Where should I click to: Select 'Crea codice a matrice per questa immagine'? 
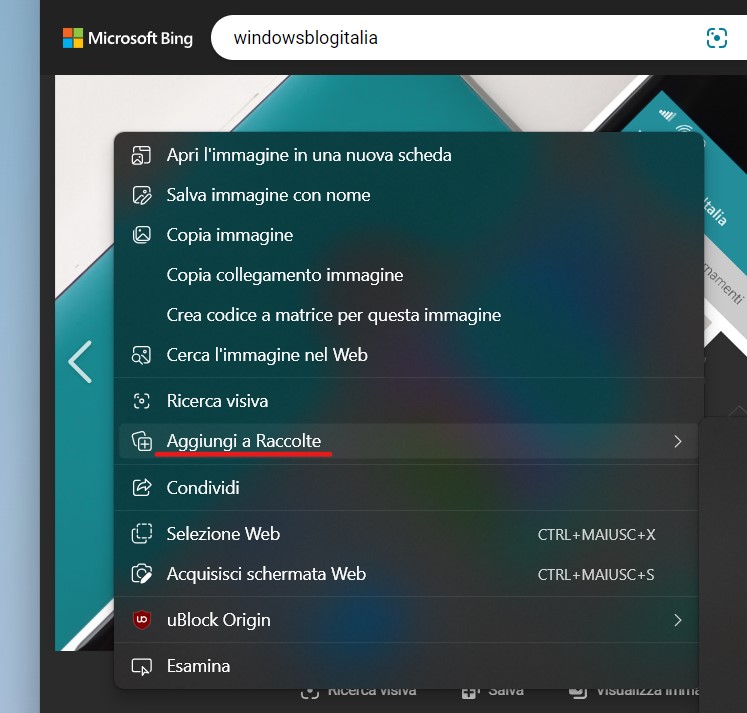click(x=409, y=315)
